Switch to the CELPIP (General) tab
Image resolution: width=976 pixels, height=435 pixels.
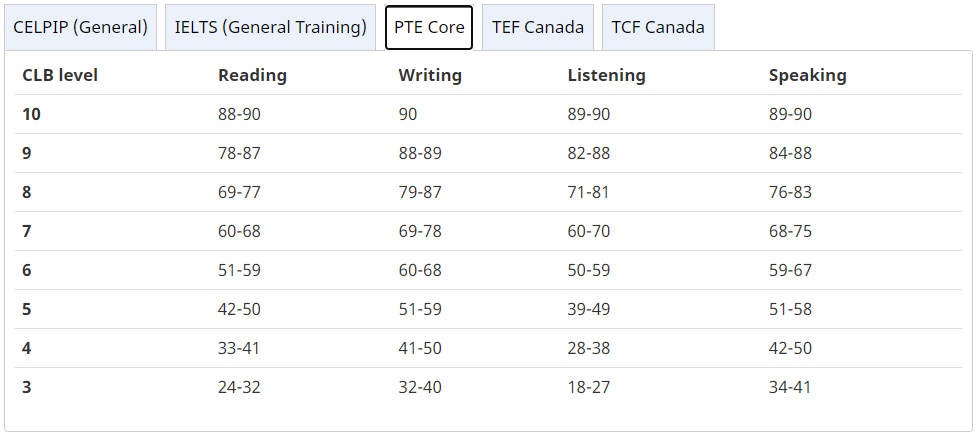80,27
